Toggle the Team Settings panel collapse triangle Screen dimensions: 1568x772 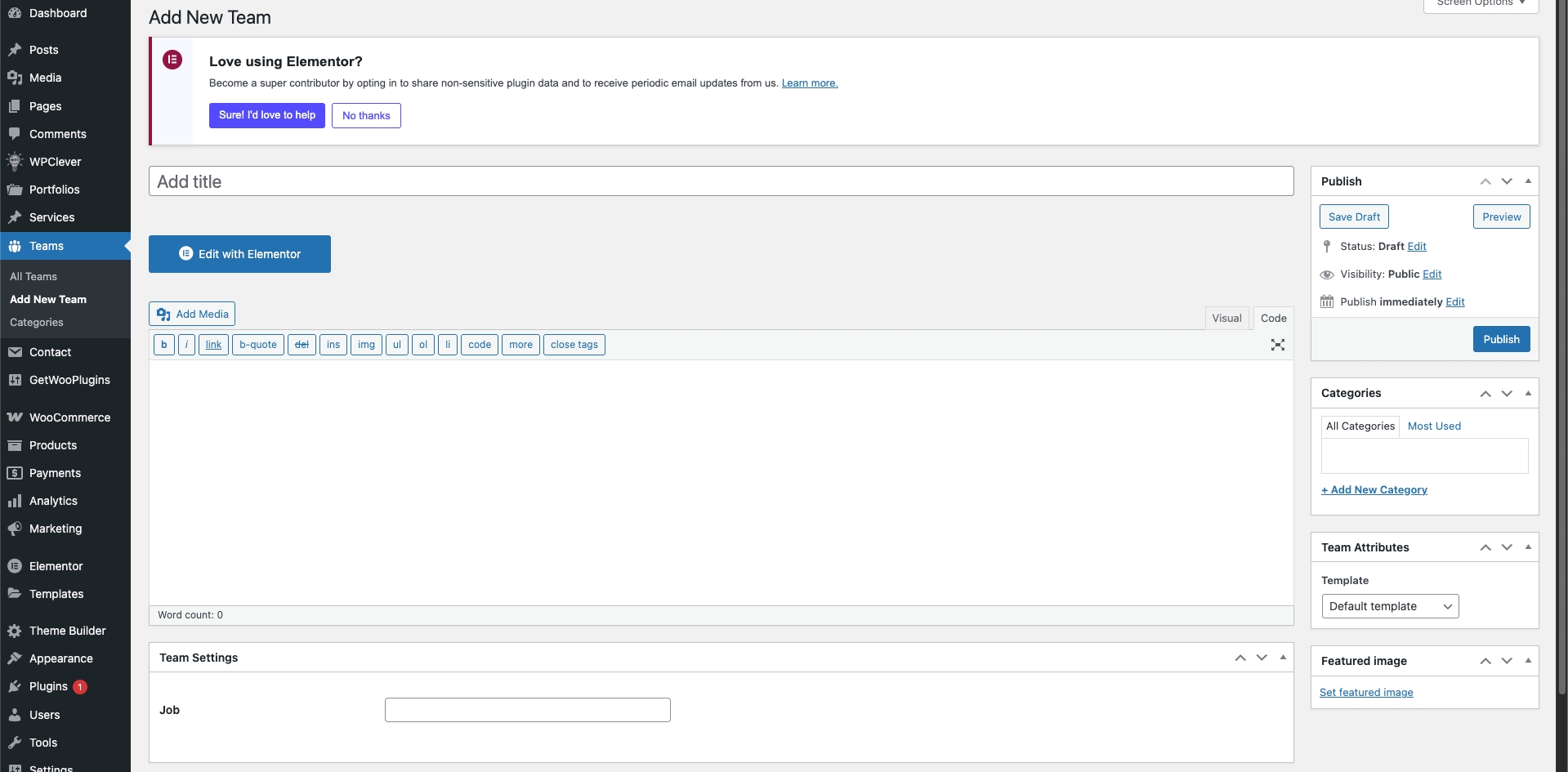click(1283, 657)
